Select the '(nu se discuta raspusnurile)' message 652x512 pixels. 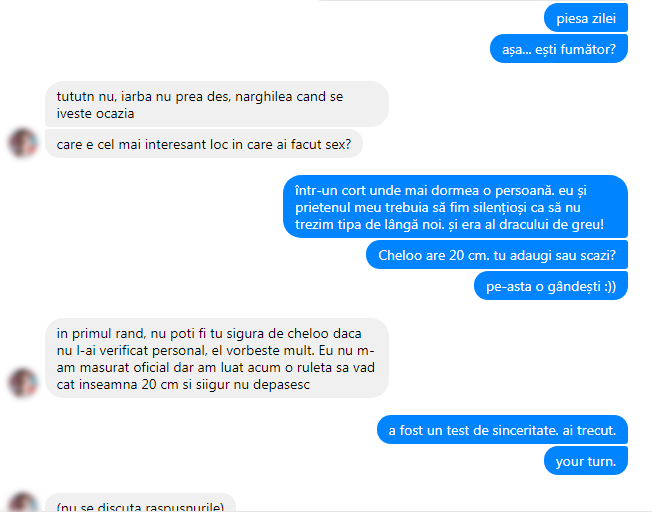click(x=140, y=503)
